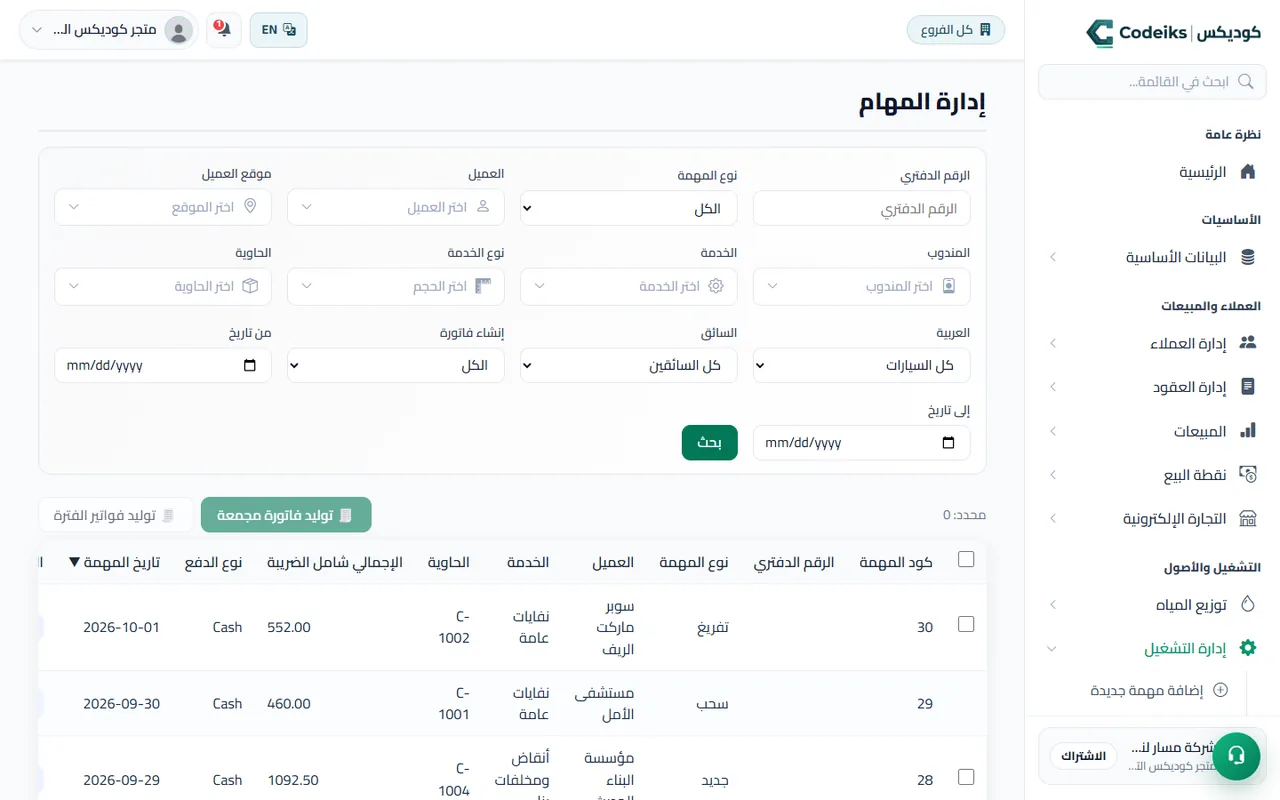Check the row checkbox for task 30
This screenshot has height=800, width=1280.
[x=966, y=624]
